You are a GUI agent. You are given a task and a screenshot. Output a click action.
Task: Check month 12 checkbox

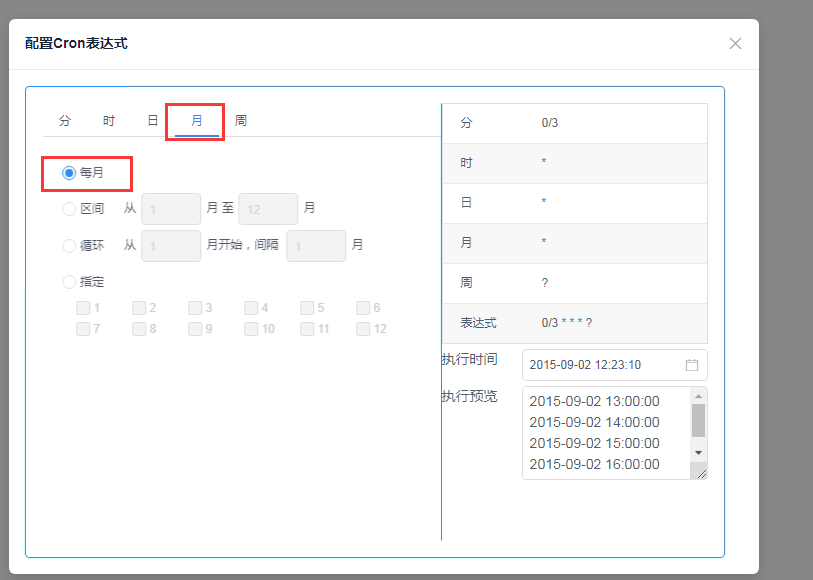pyautogui.click(x=363, y=329)
